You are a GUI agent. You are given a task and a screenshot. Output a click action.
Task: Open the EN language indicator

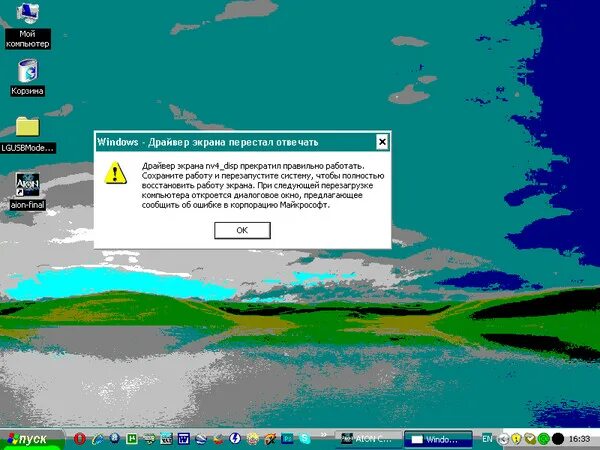click(x=487, y=439)
